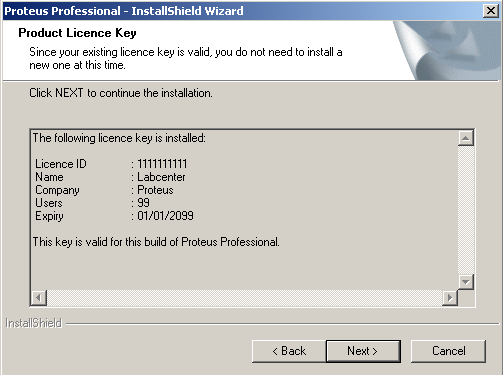Screen dimensions: 503x375
Task: Click the scroll right arrow in licence box
Action: click(450, 297)
